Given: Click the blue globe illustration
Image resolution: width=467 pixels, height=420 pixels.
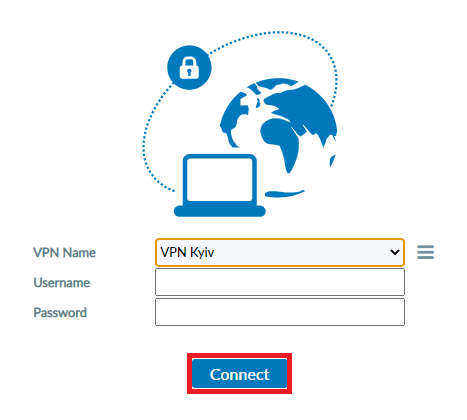Looking at the screenshot, I should click(279, 138).
